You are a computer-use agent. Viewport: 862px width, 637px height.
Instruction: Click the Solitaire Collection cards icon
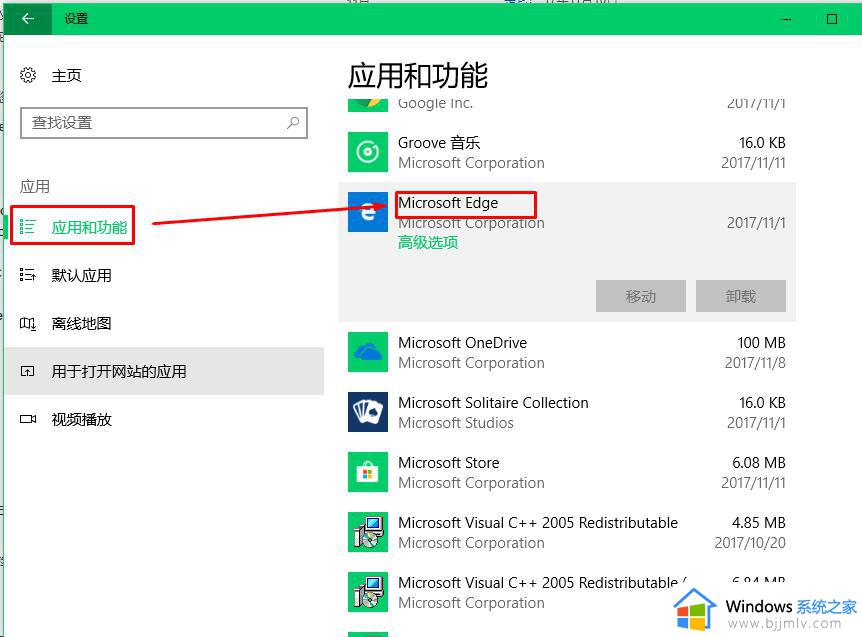pyautogui.click(x=368, y=412)
